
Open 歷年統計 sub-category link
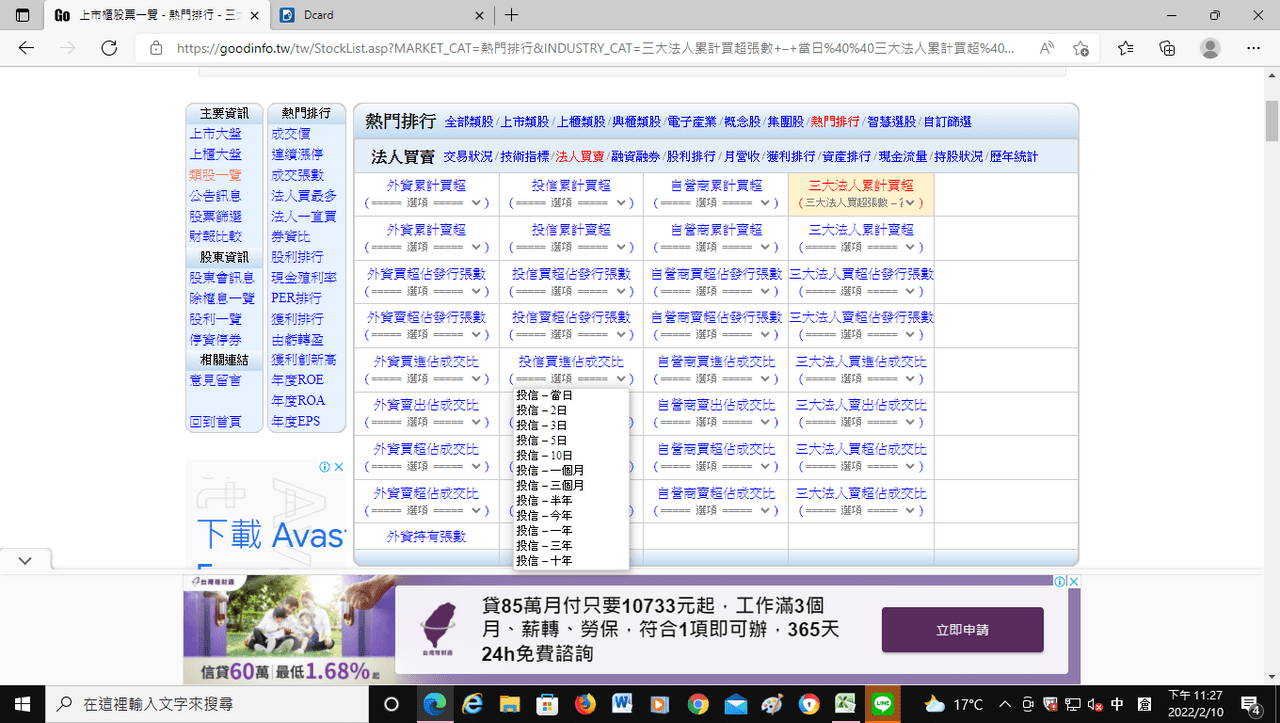point(1014,157)
